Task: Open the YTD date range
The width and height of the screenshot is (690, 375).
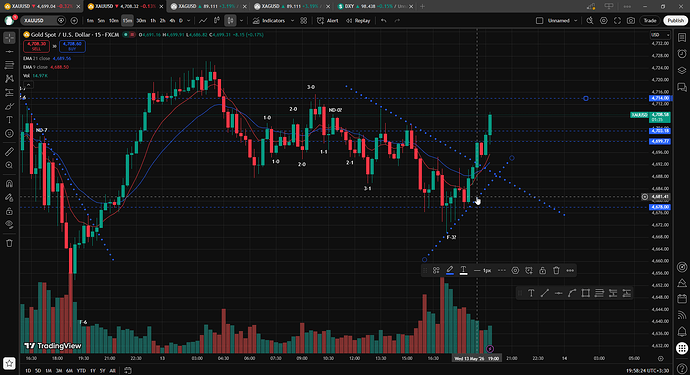Action: [x=81, y=371]
